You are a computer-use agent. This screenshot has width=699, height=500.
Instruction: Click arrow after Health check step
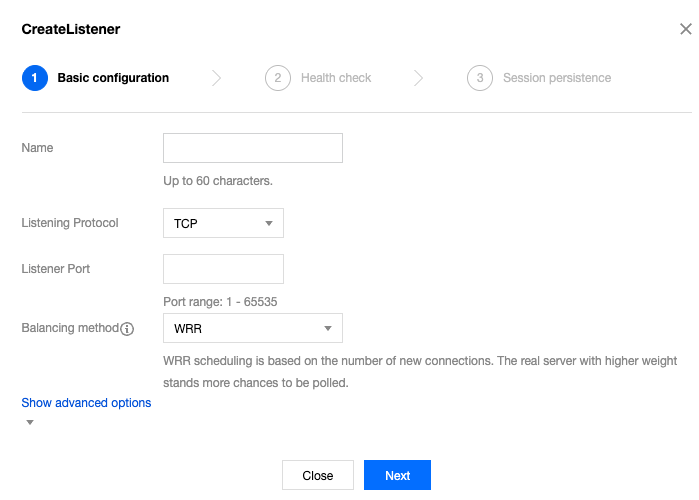(419, 78)
